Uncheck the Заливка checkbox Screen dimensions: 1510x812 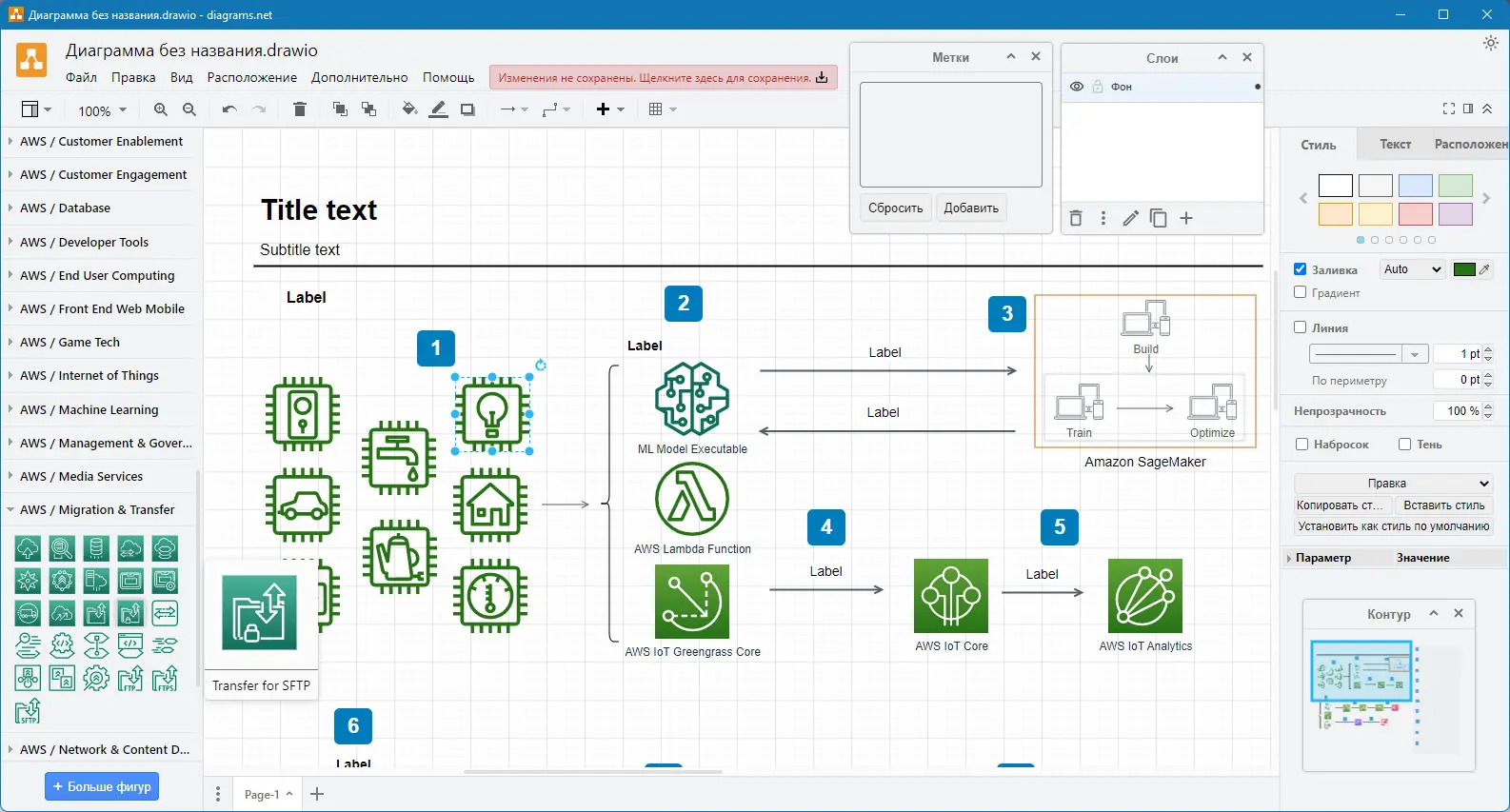point(1300,269)
